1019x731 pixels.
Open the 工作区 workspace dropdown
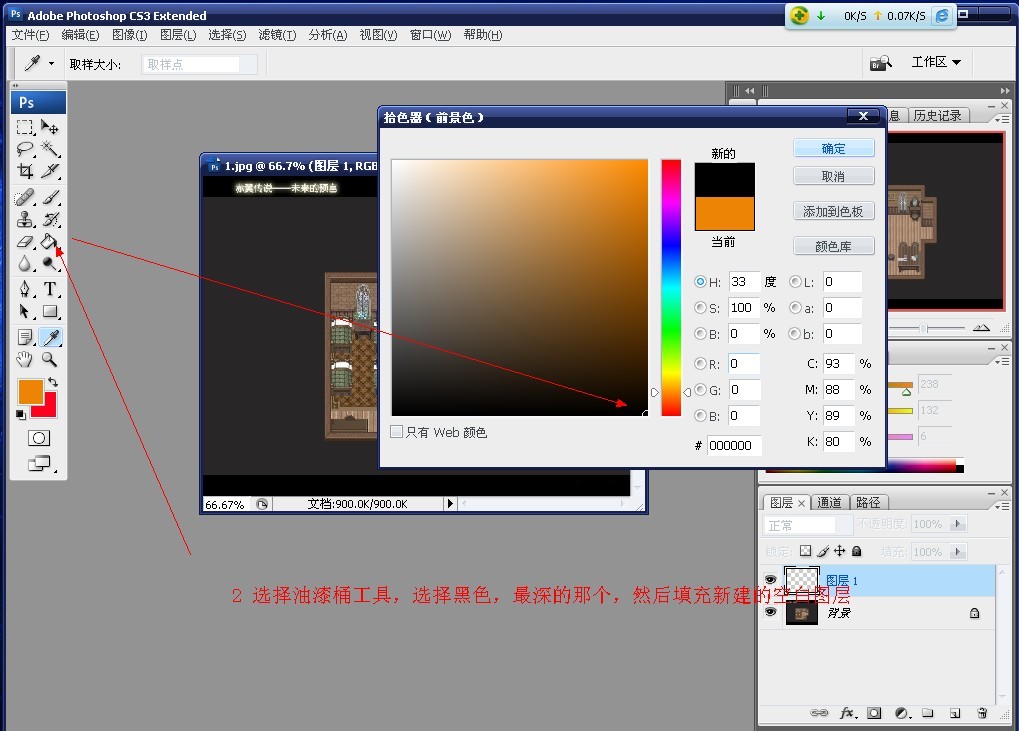pyautogui.click(x=936, y=62)
